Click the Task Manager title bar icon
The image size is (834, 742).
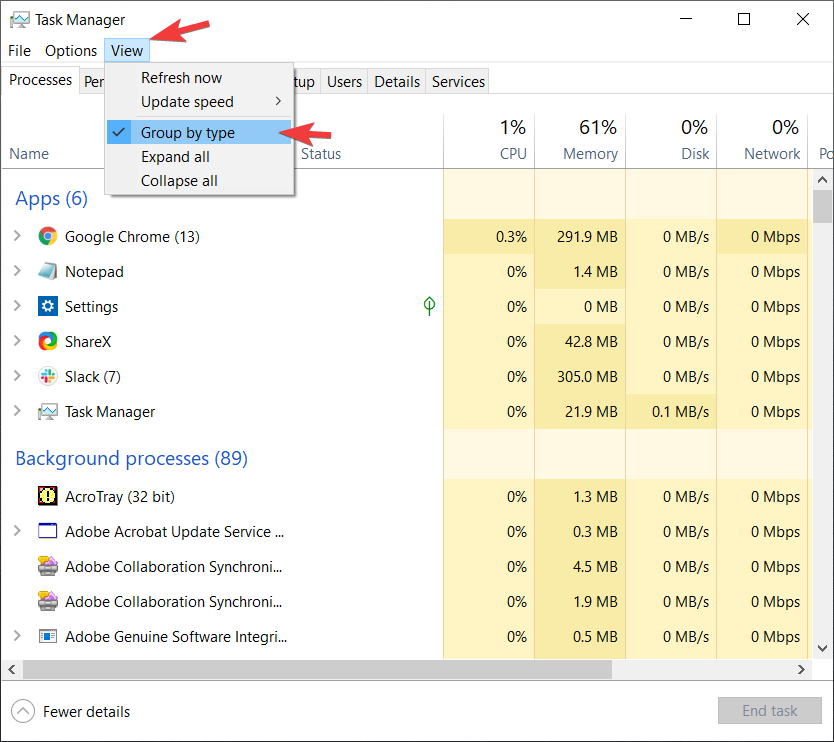[x=20, y=20]
